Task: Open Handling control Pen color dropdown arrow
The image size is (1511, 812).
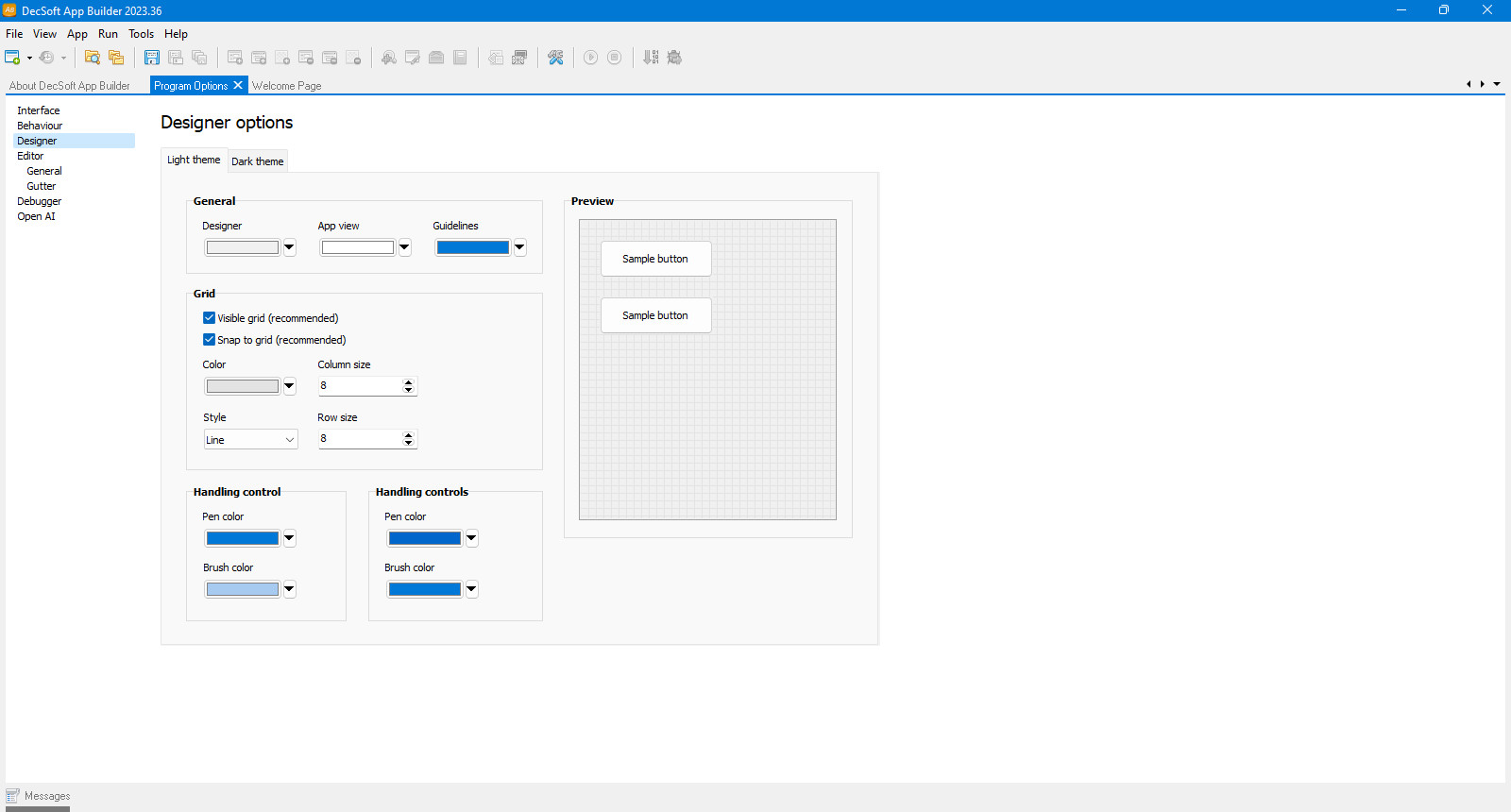Action: pos(290,538)
